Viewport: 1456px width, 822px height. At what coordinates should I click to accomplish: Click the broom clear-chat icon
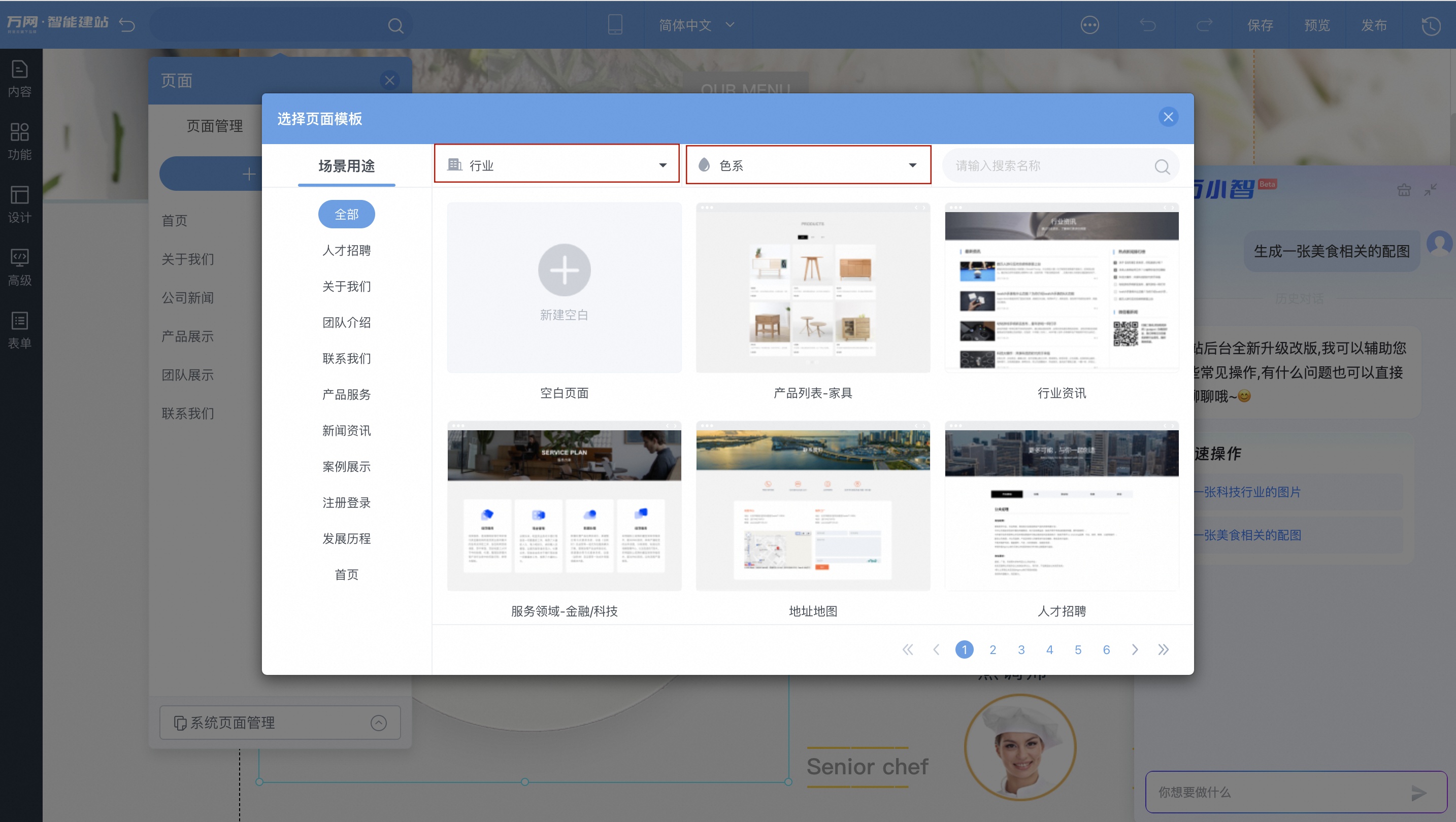click(1404, 190)
